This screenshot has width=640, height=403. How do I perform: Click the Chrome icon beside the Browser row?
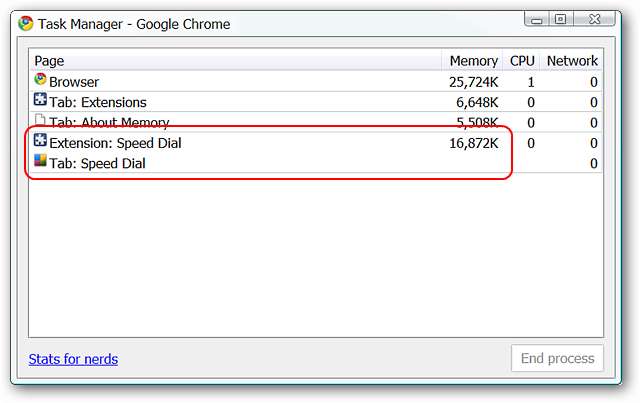[40, 81]
